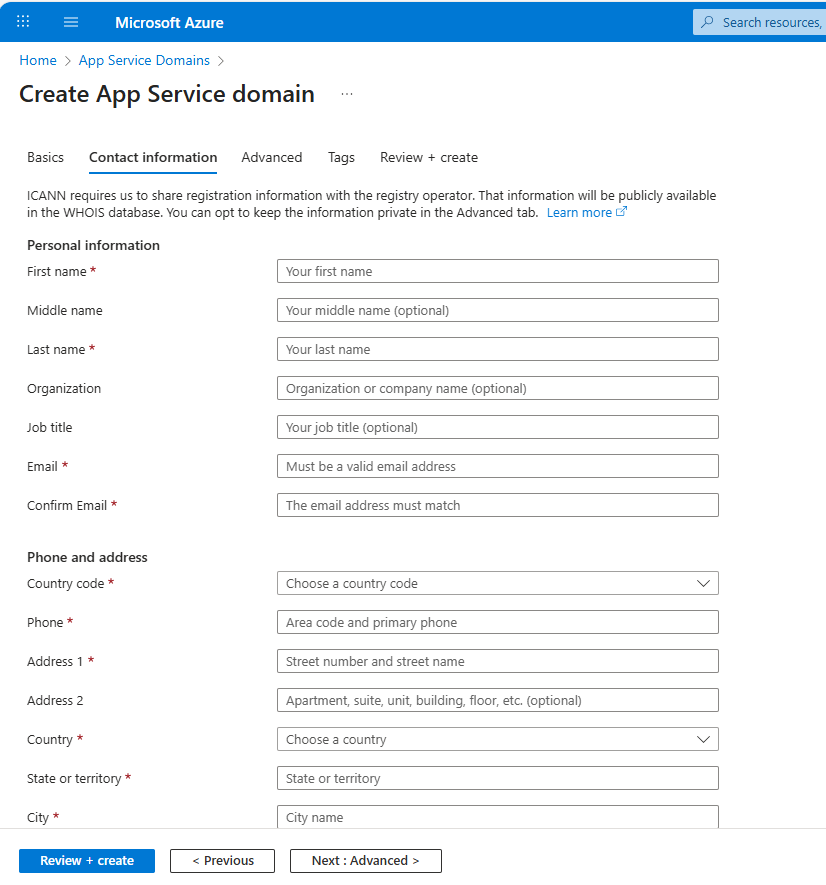This screenshot has width=826, height=885.
Task: Open the Learn more link
Action: (579, 213)
